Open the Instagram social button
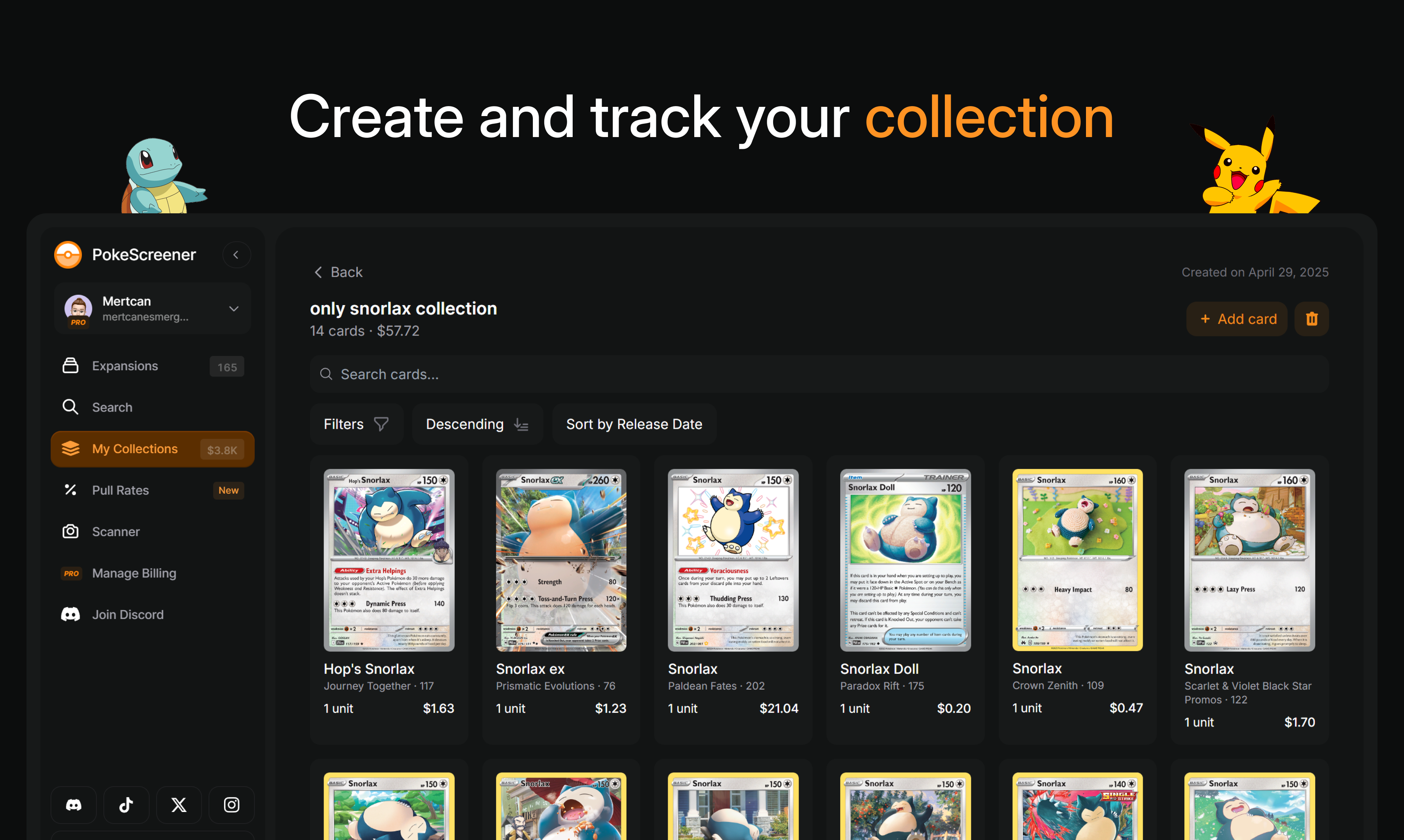This screenshot has width=1404, height=840. 231,805
